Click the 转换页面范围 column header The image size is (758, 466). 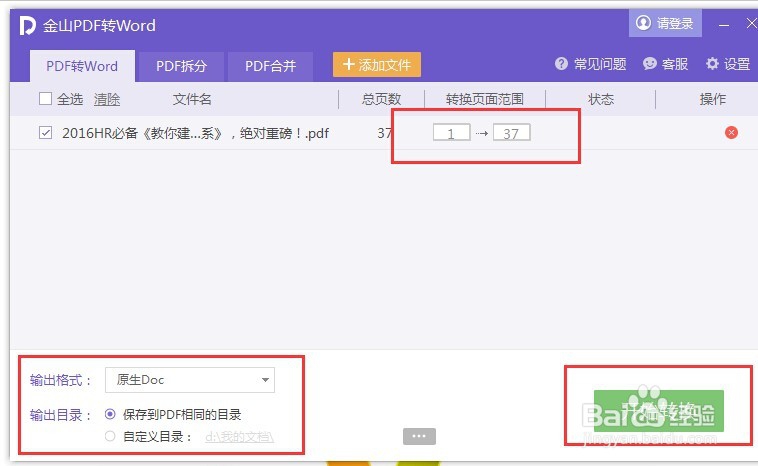[484, 100]
